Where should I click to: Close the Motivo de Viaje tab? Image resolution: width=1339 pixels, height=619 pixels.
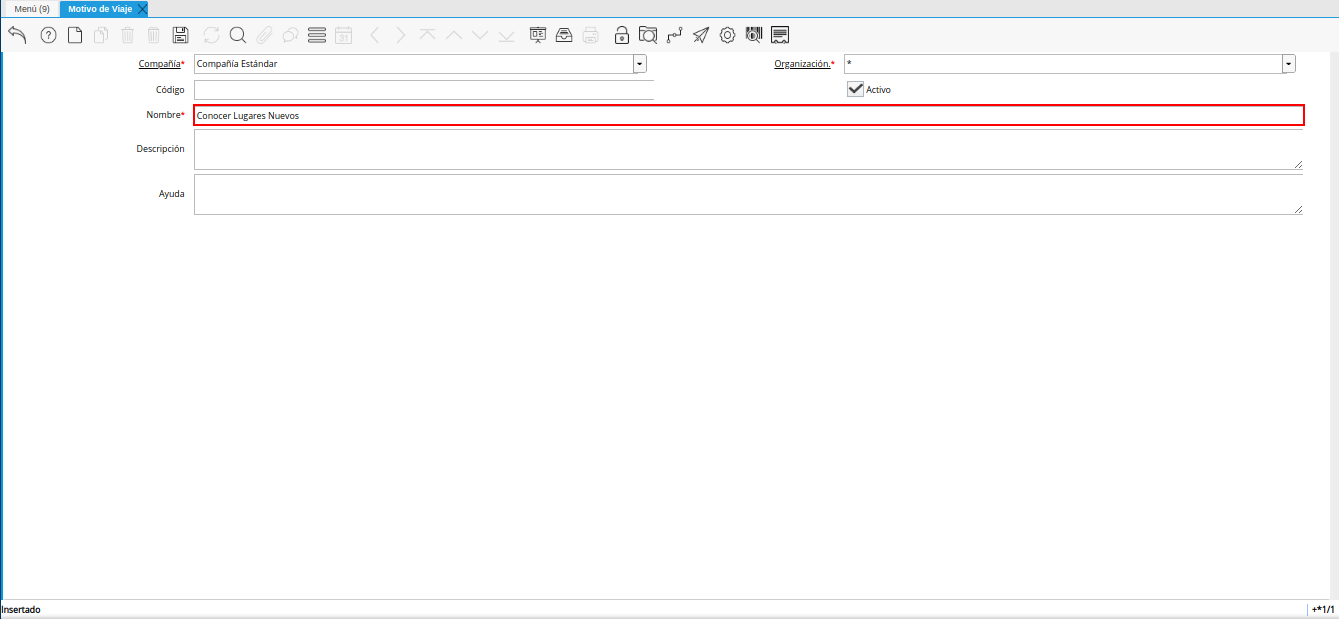pyautogui.click(x=142, y=8)
